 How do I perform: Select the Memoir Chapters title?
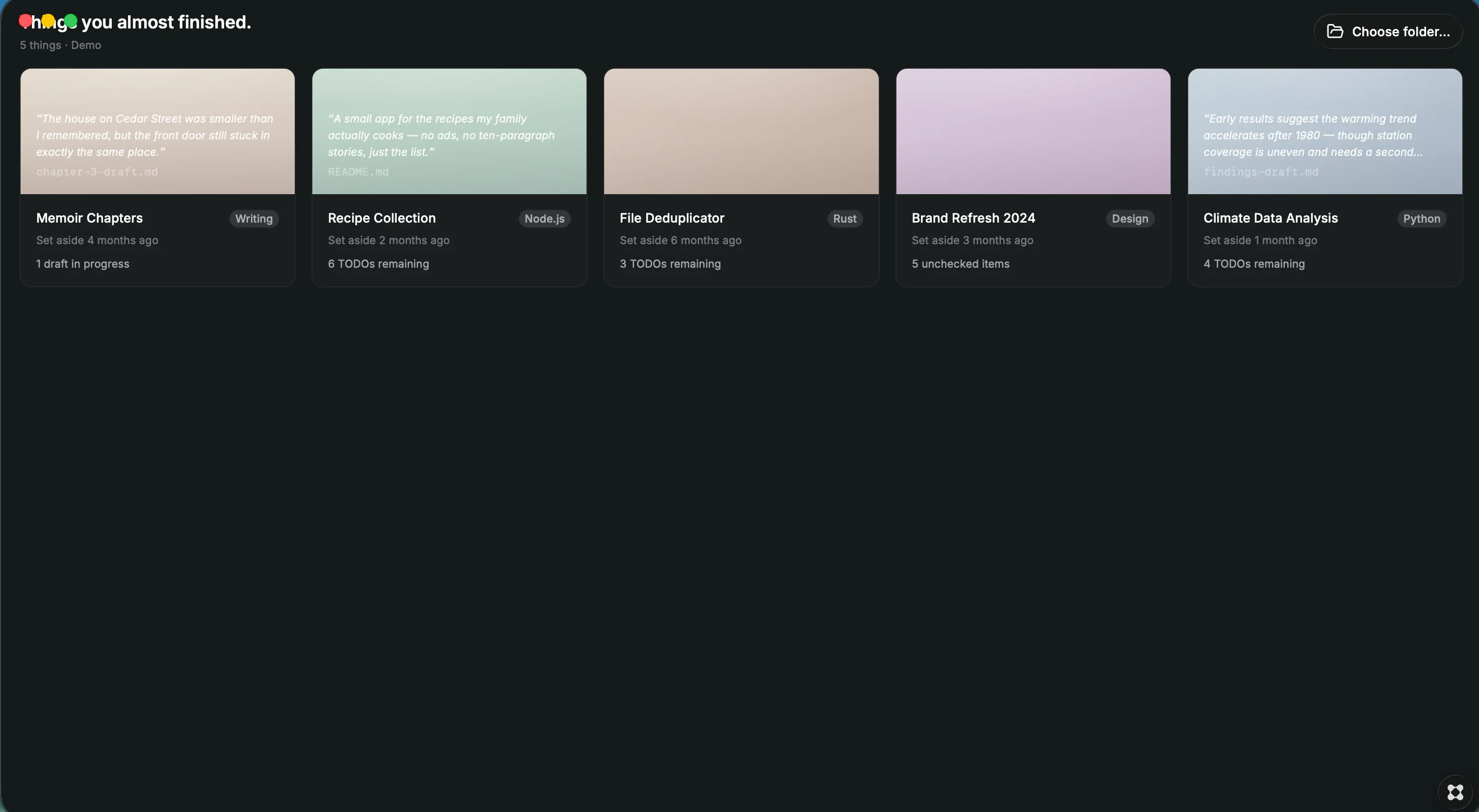coord(90,218)
